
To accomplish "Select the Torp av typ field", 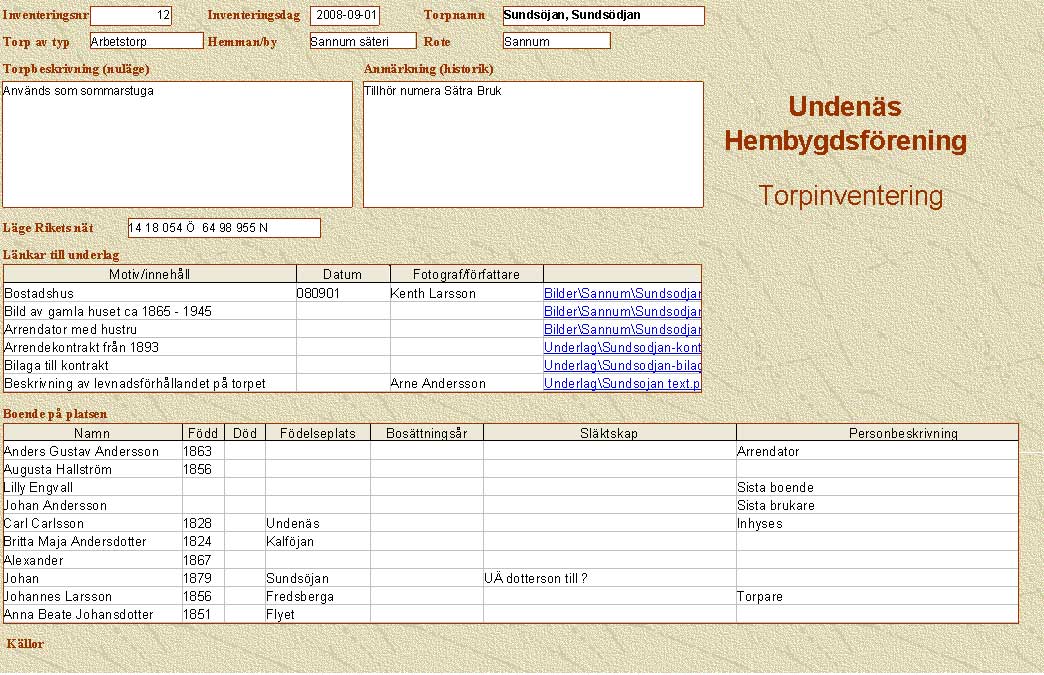I will [146, 41].
